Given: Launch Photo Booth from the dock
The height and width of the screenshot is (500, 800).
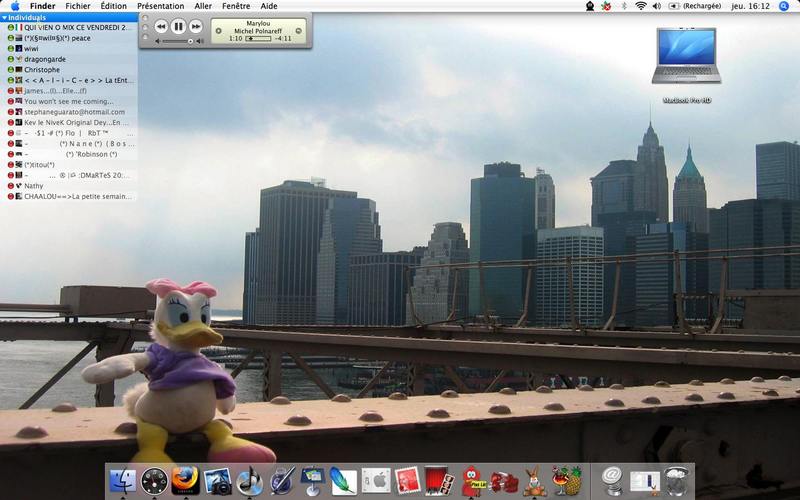Looking at the screenshot, I should 439,481.
